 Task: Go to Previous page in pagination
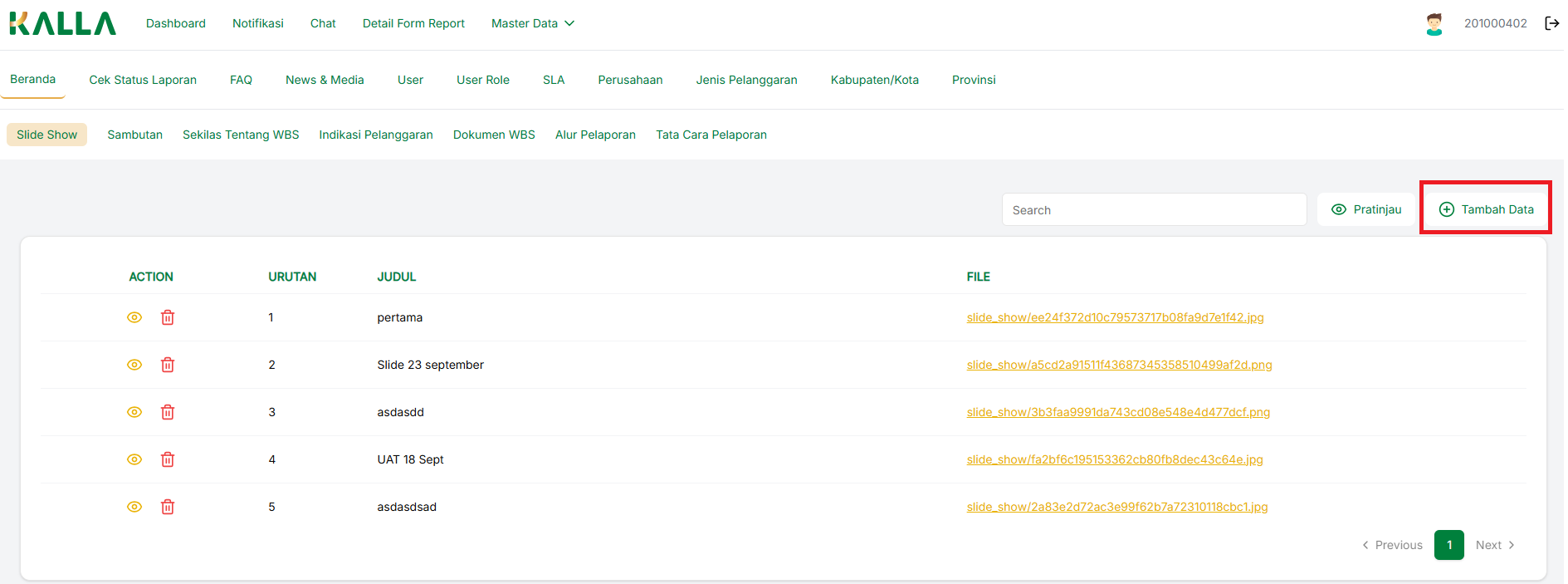(x=1392, y=545)
